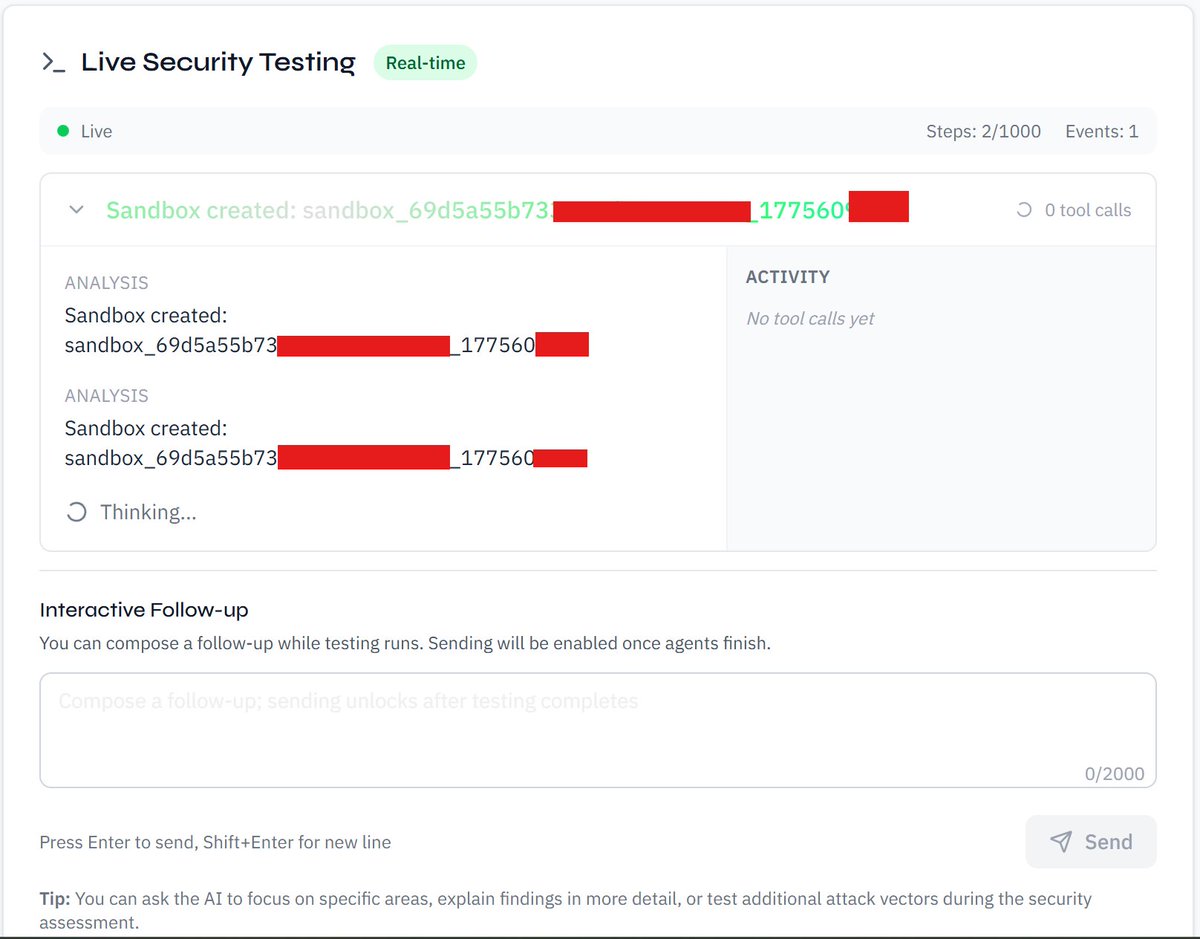Click the spinner icon next to 0 tool calls
The width and height of the screenshot is (1200, 939).
click(1024, 210)
